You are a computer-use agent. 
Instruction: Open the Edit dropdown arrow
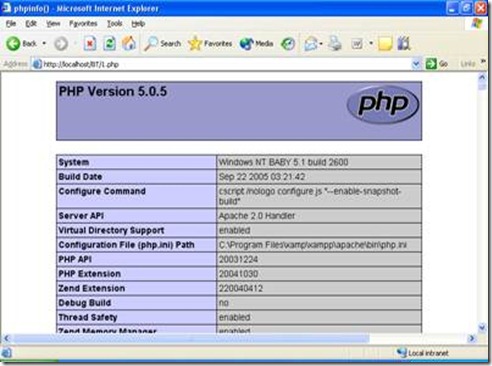371,43
